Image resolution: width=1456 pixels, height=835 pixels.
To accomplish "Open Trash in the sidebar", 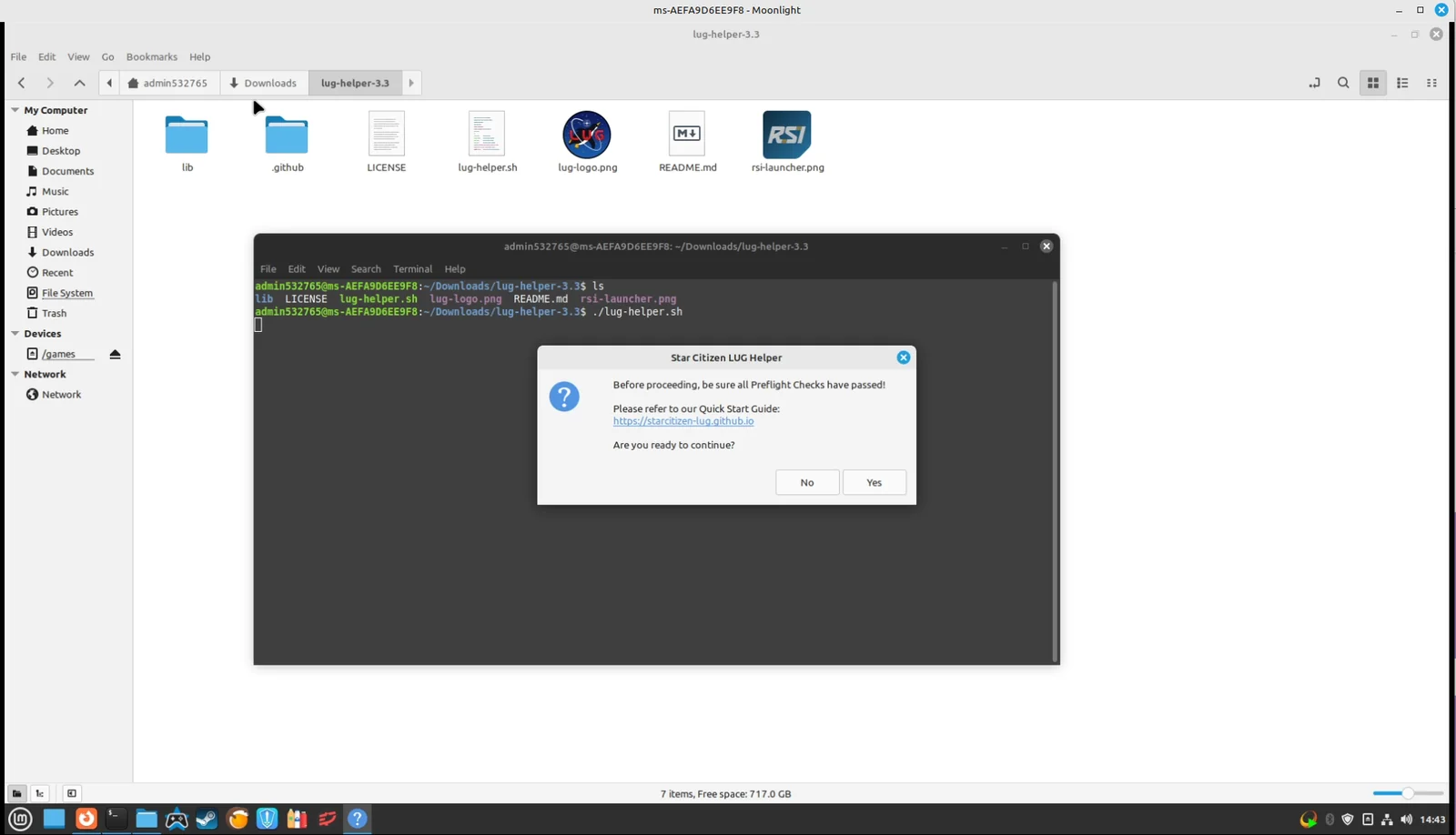I will point(54,313).
